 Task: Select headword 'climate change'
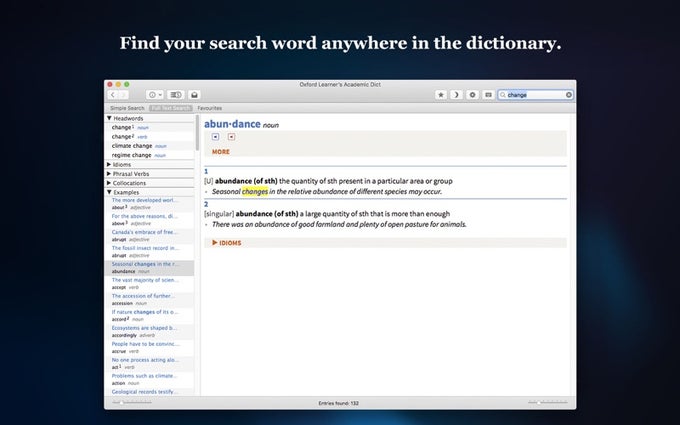[149, 146]
